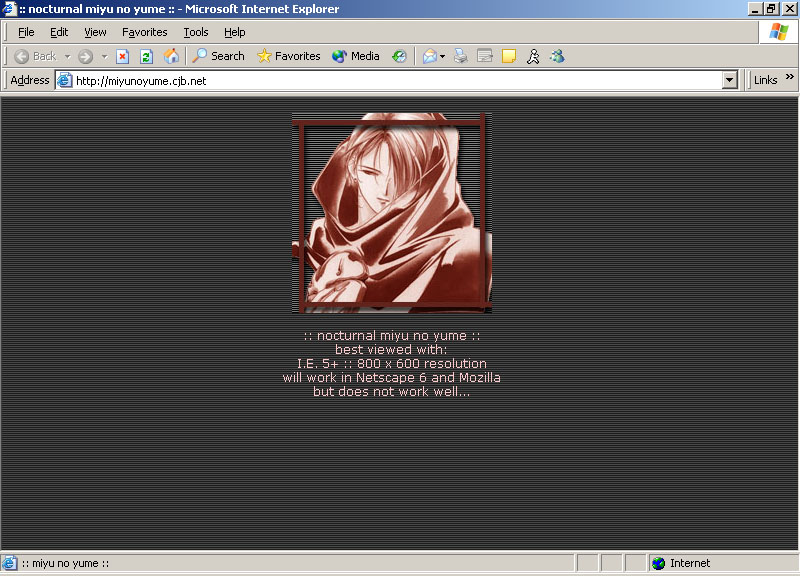Go to the Home page icon
The height and width of the screenshot is (576, 800).
[x=171, y=57]
